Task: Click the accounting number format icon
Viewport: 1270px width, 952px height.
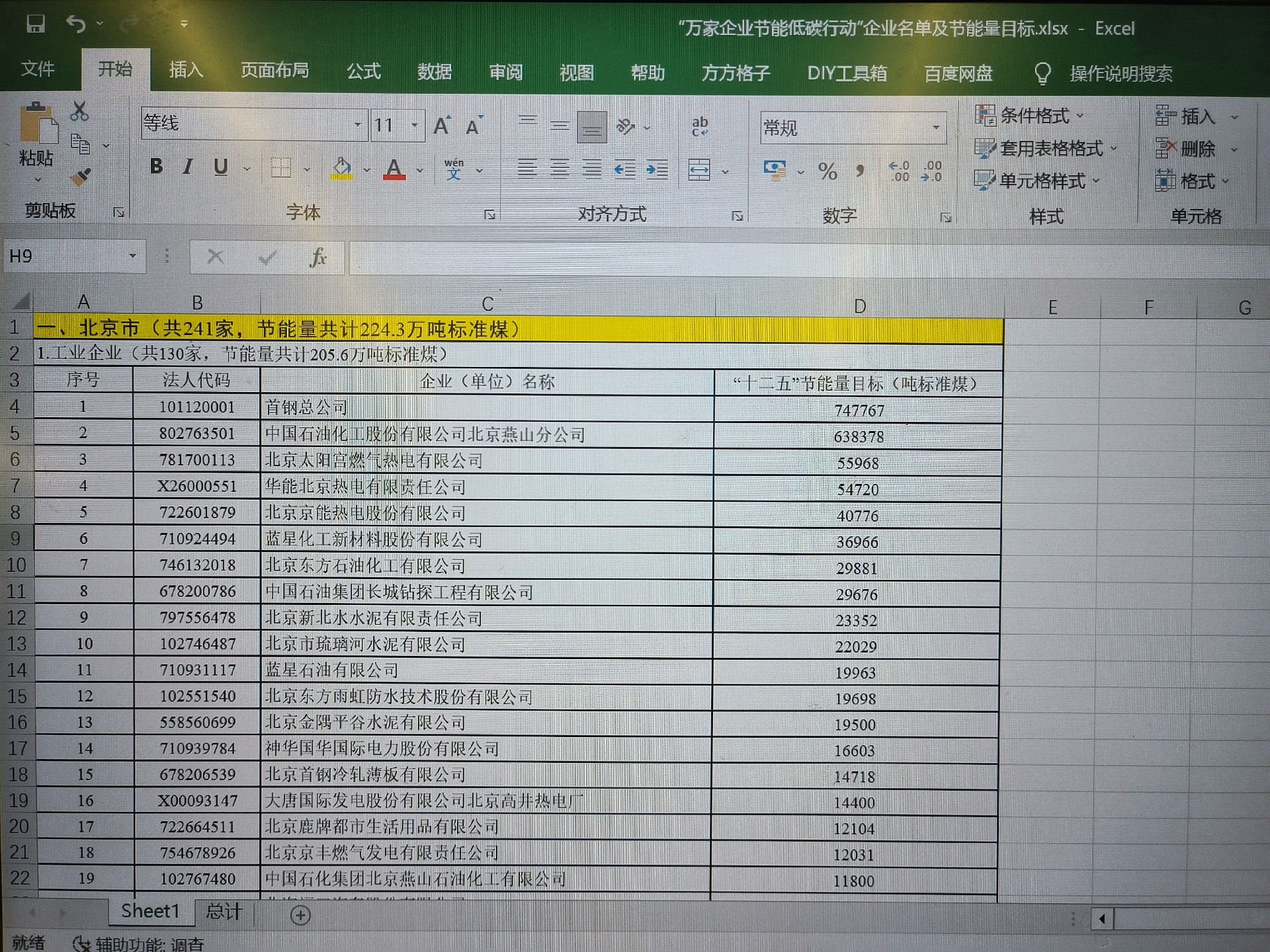Action: tap(775, 171)
